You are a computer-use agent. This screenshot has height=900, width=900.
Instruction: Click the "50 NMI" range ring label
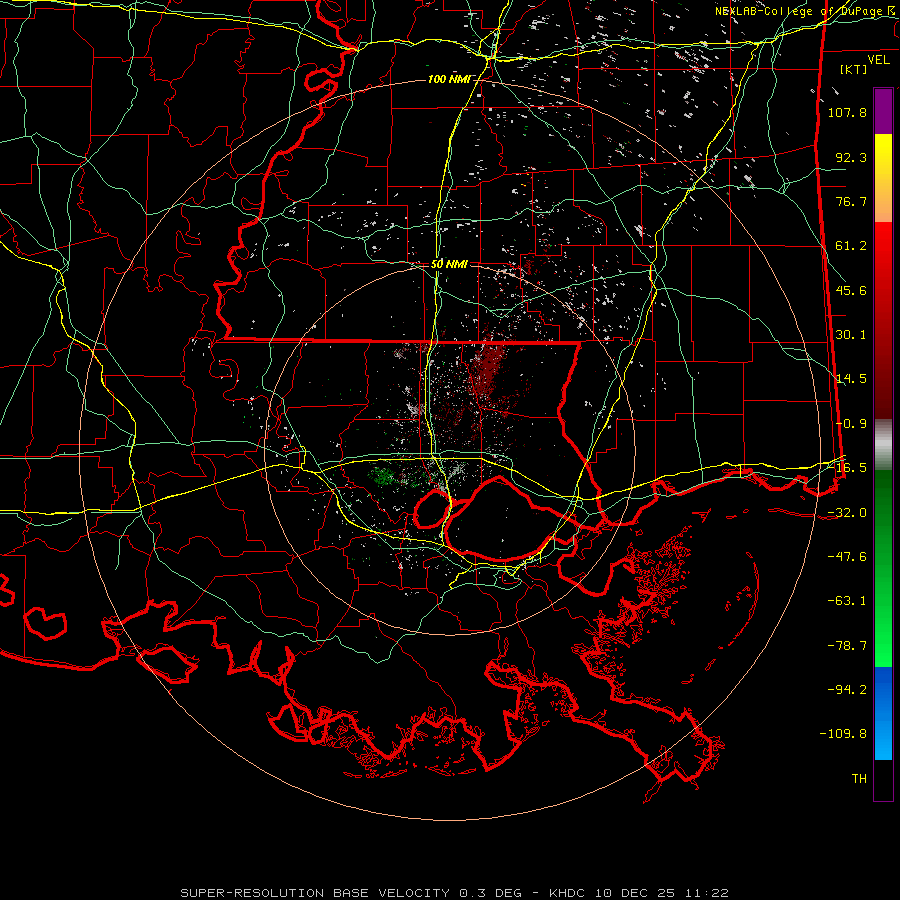point(449,264)
